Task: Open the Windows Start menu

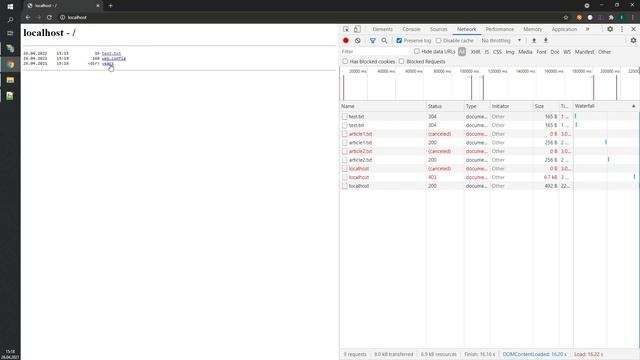Action: tap(10, 6)
